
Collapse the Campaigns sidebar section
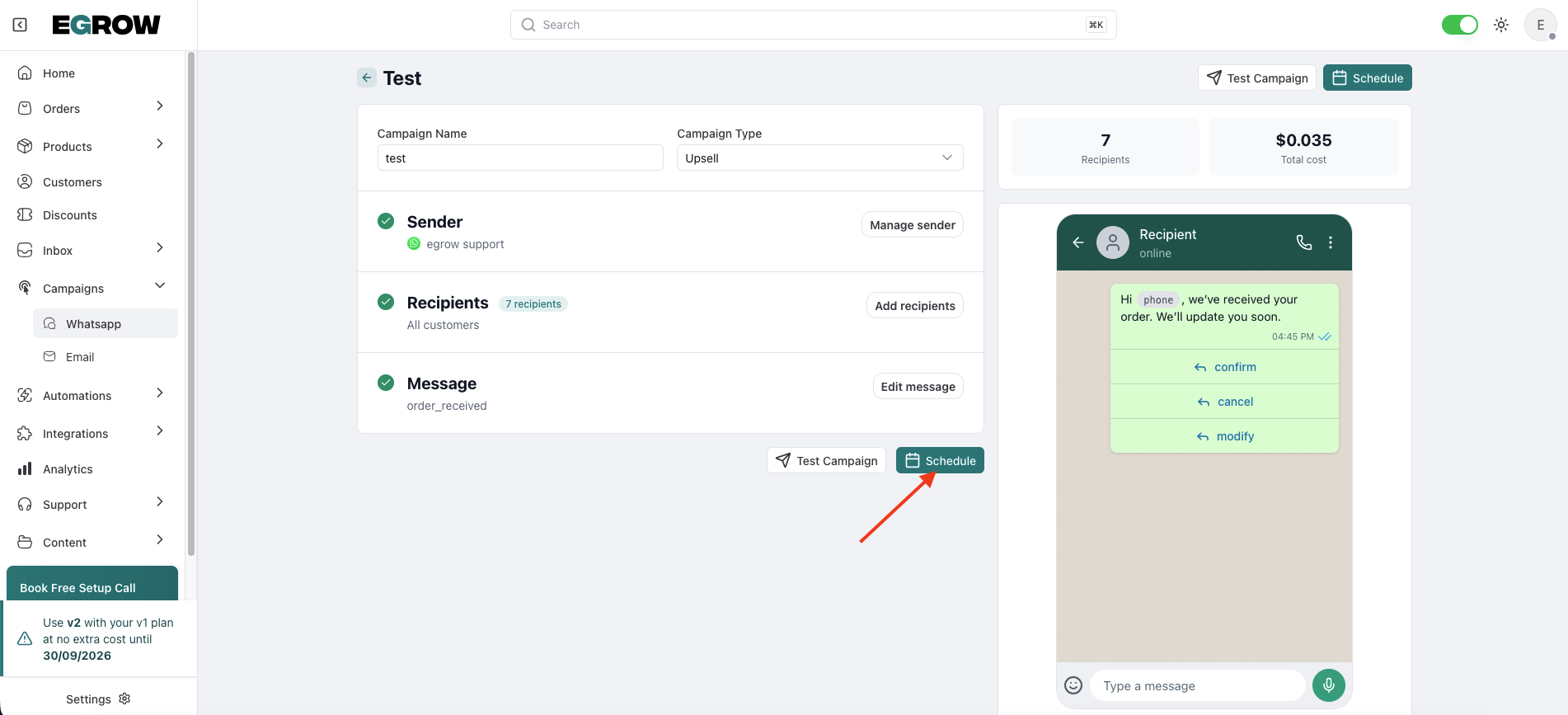[160, 286]
